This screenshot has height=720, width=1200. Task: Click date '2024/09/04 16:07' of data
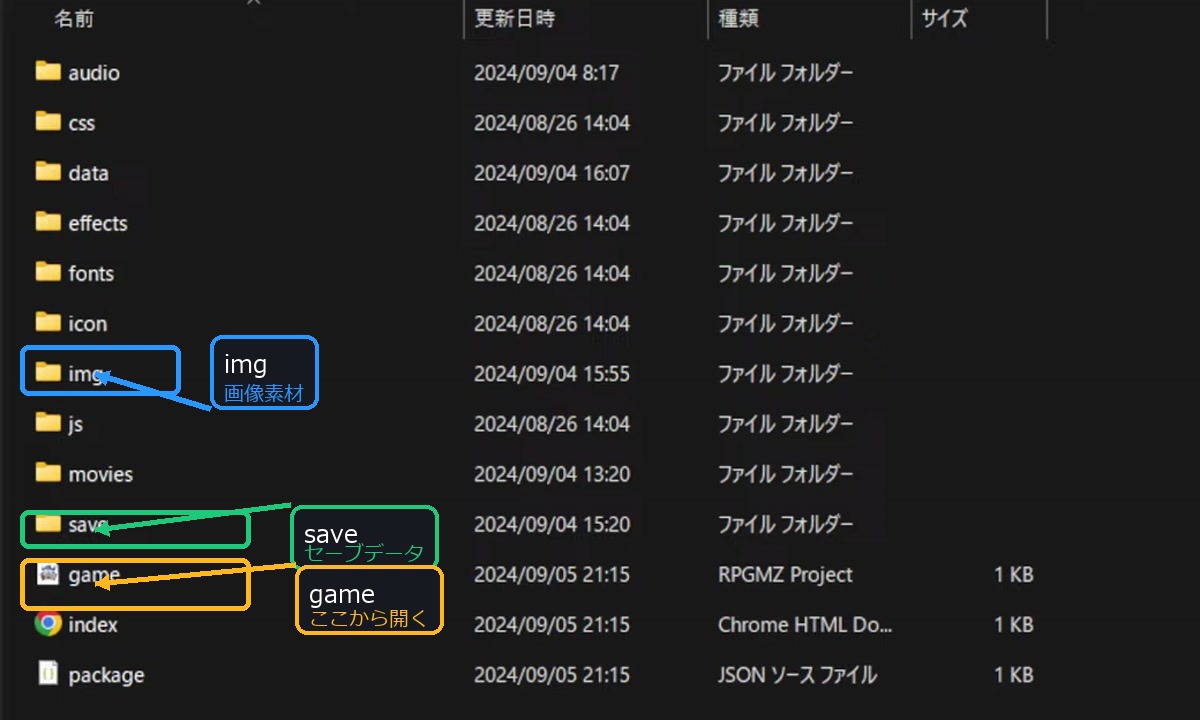552,173
